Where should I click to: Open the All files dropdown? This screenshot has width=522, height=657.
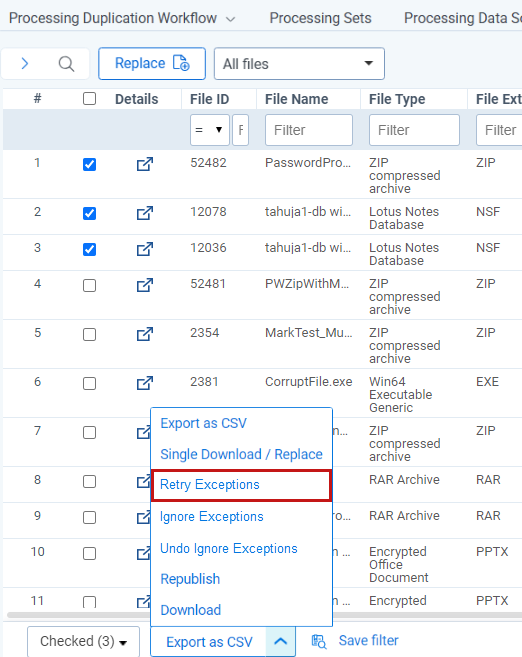click(x=299, y=64)
